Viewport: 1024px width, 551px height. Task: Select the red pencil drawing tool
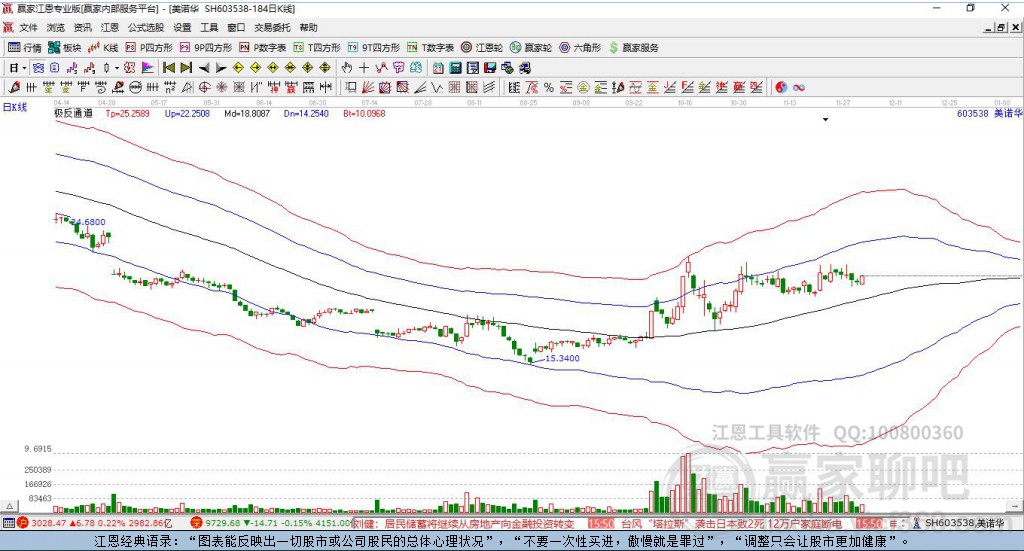[x=14, y=87]
